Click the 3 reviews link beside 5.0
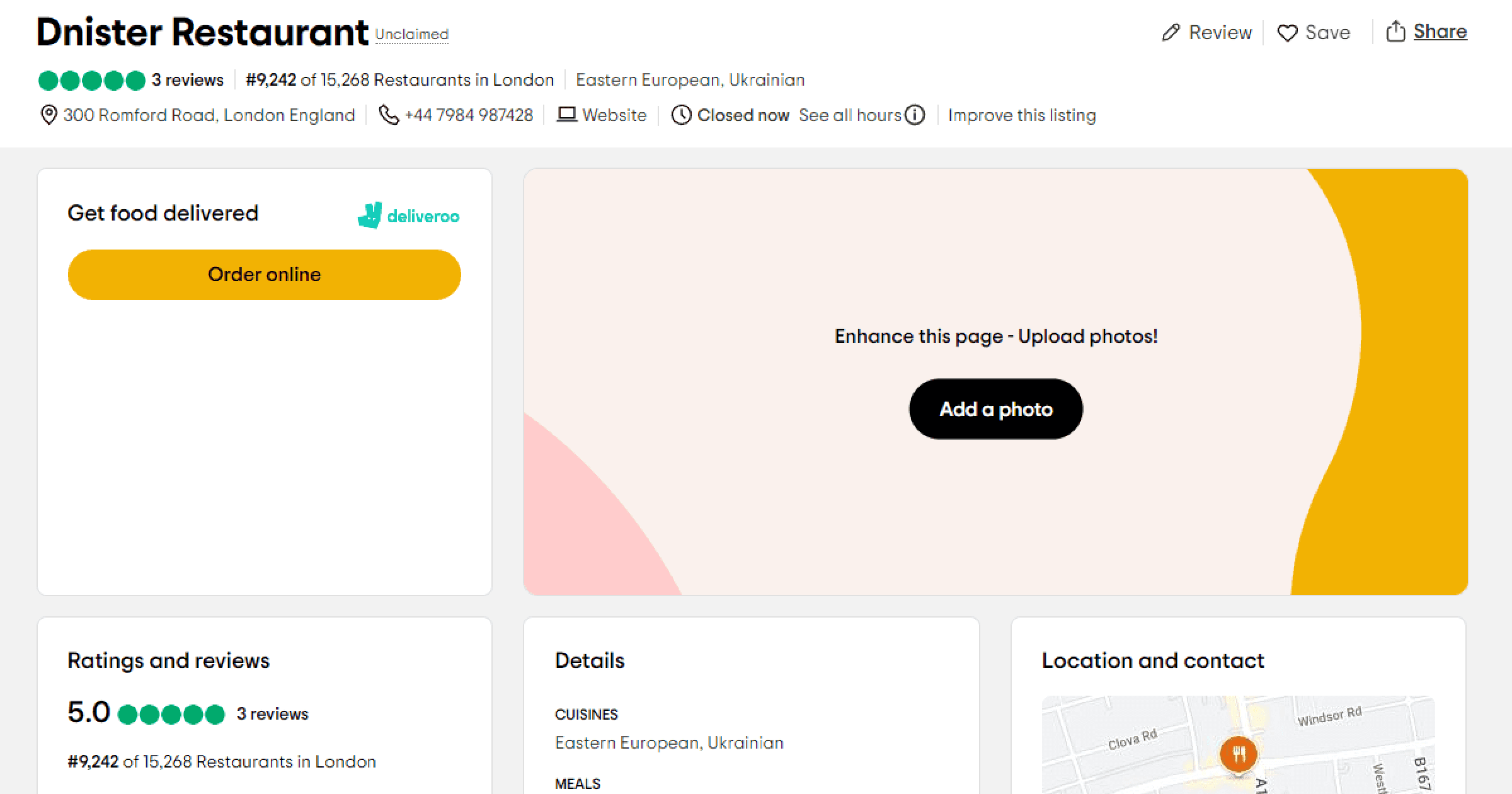The height and width of the screenshot is (794, 1512). [272, 714]
